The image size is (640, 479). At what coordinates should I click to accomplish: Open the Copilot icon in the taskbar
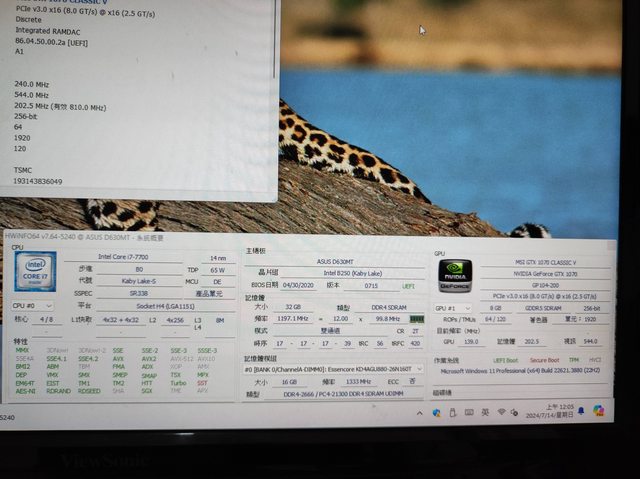click(599, 411)
